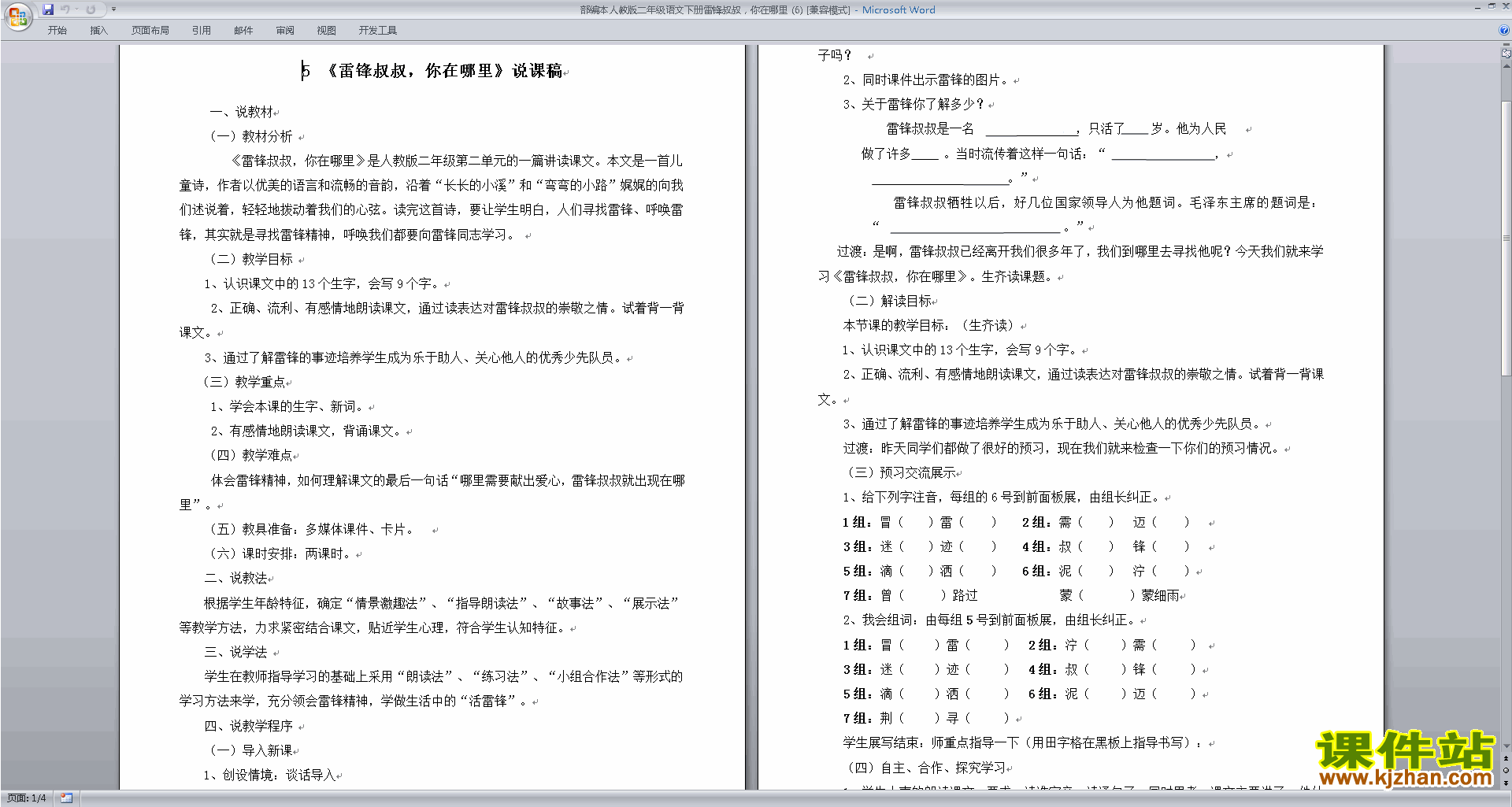Open the 审阅 ribbon tab

point(285,30)
